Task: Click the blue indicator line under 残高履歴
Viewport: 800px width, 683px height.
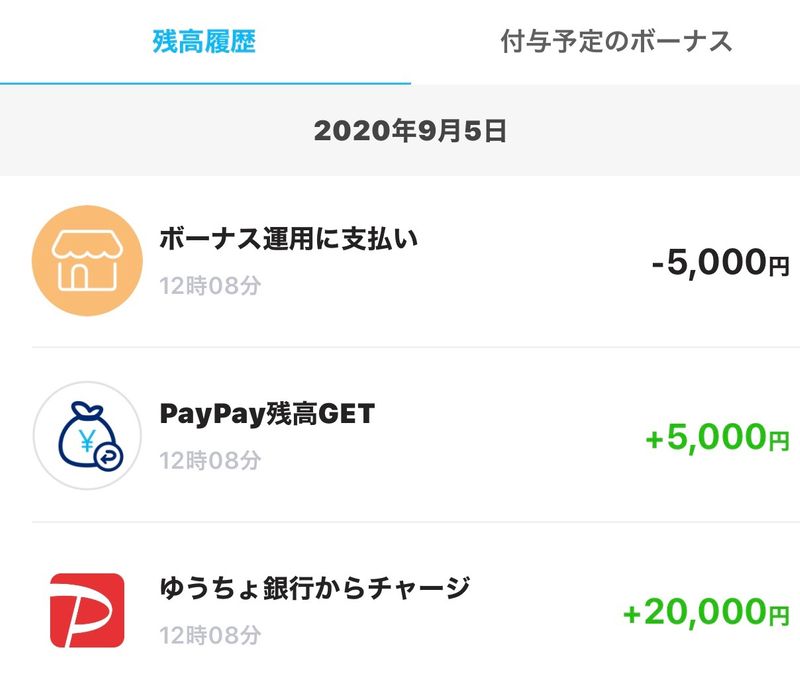Action: [205, 83]
